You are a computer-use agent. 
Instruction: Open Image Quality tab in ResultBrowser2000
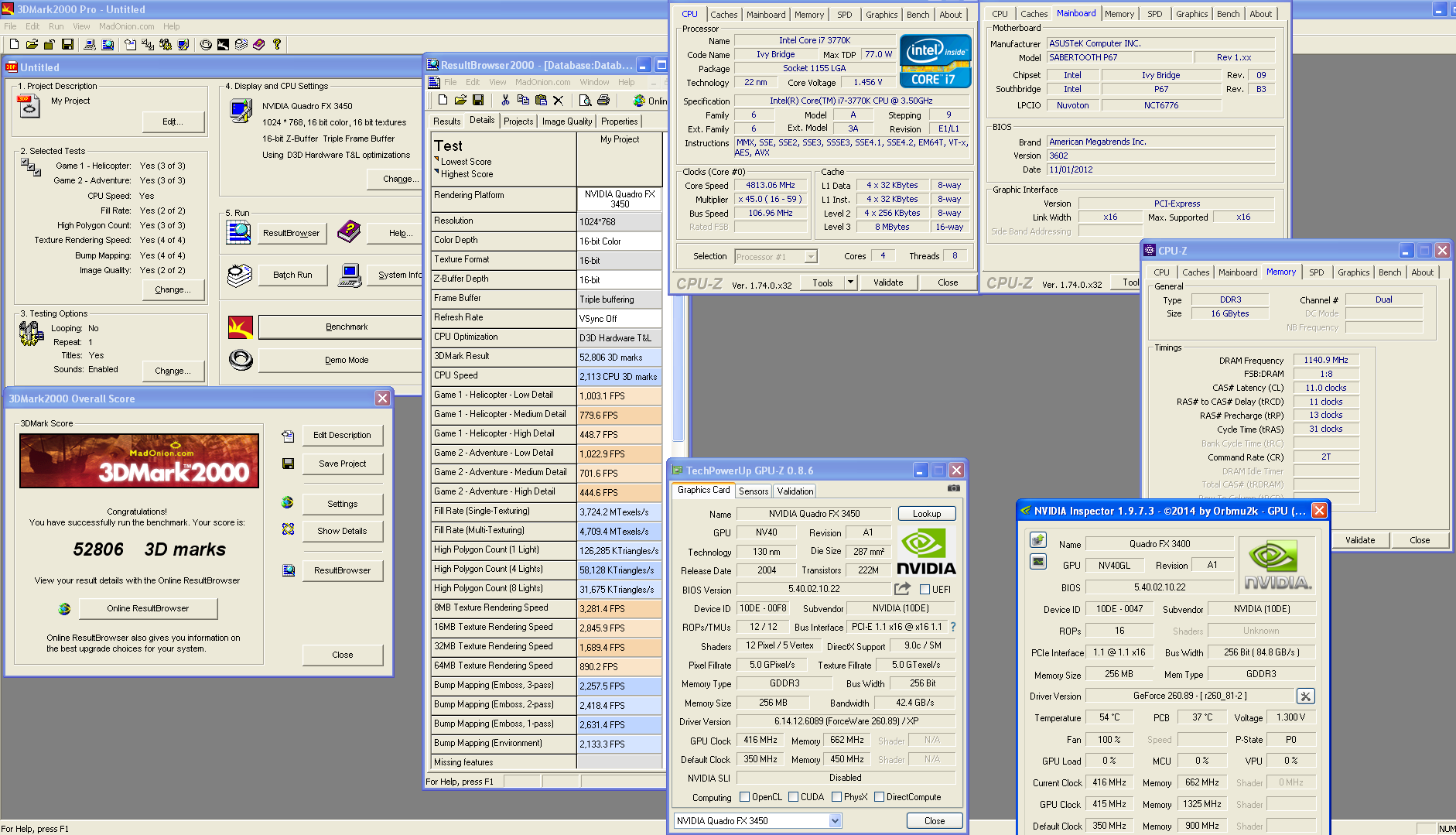tap(567, 121)
